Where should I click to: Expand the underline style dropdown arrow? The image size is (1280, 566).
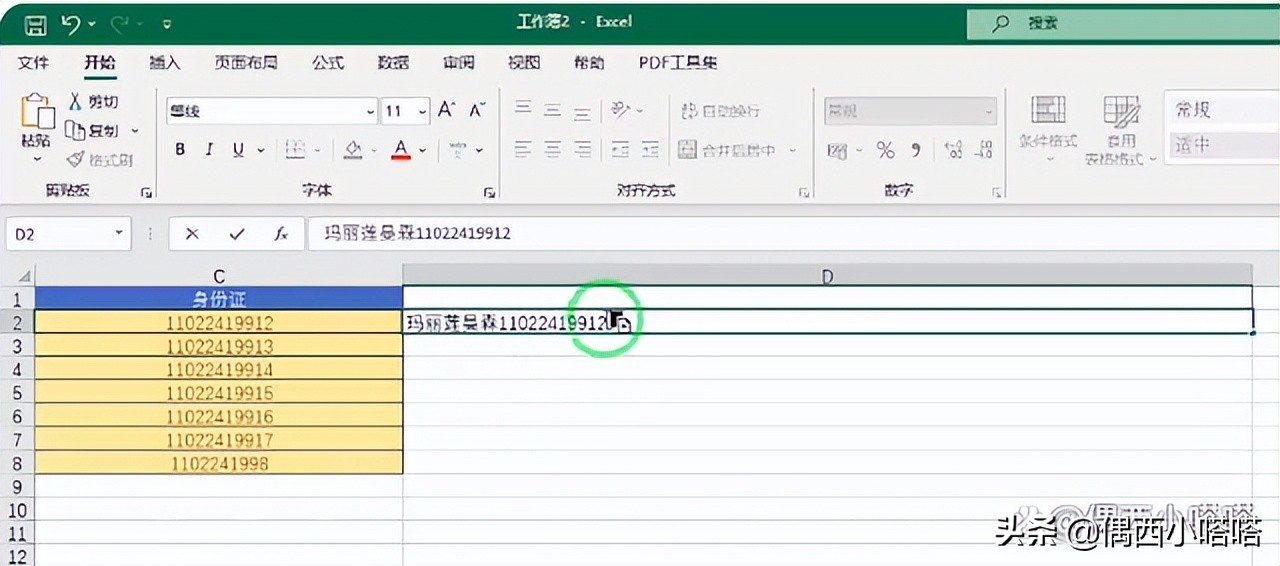[x=261, y=151]
